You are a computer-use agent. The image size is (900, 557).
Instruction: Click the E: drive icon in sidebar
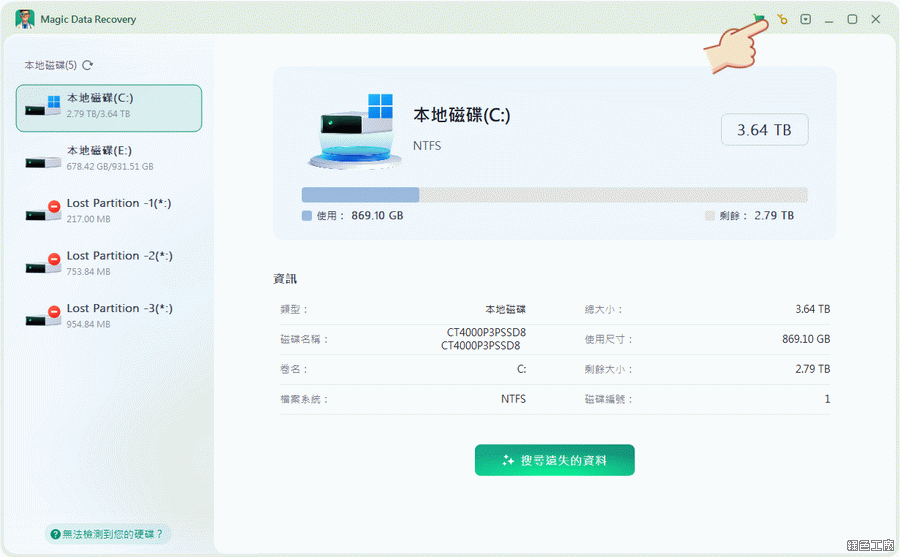coord(40,159)
